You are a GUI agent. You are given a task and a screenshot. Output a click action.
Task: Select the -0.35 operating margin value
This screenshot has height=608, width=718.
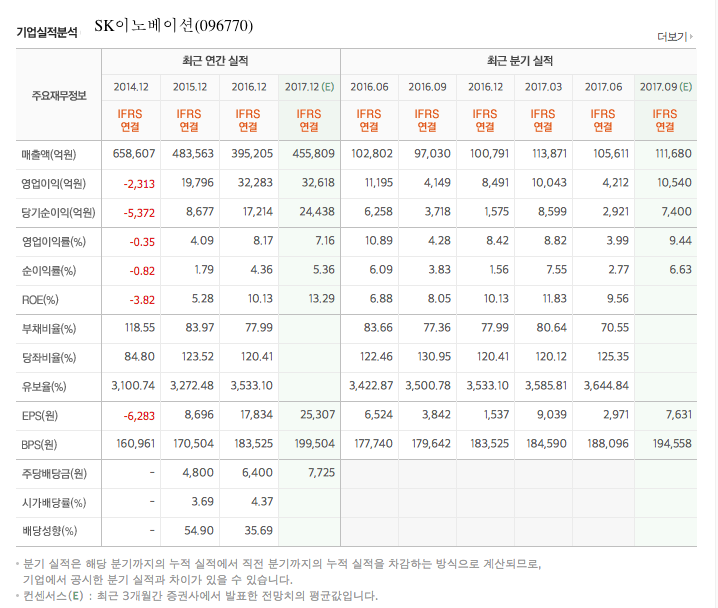142,242
